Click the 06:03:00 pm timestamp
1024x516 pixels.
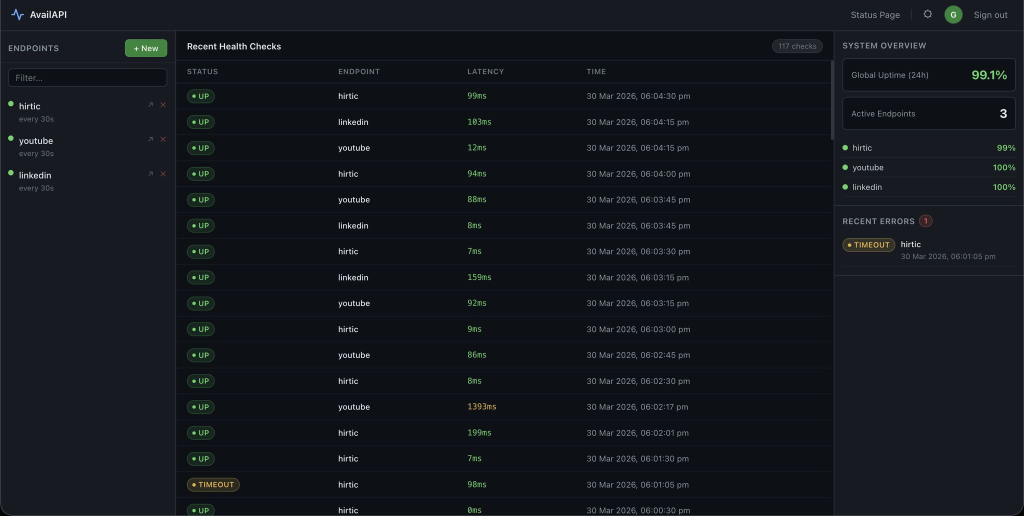638,329
